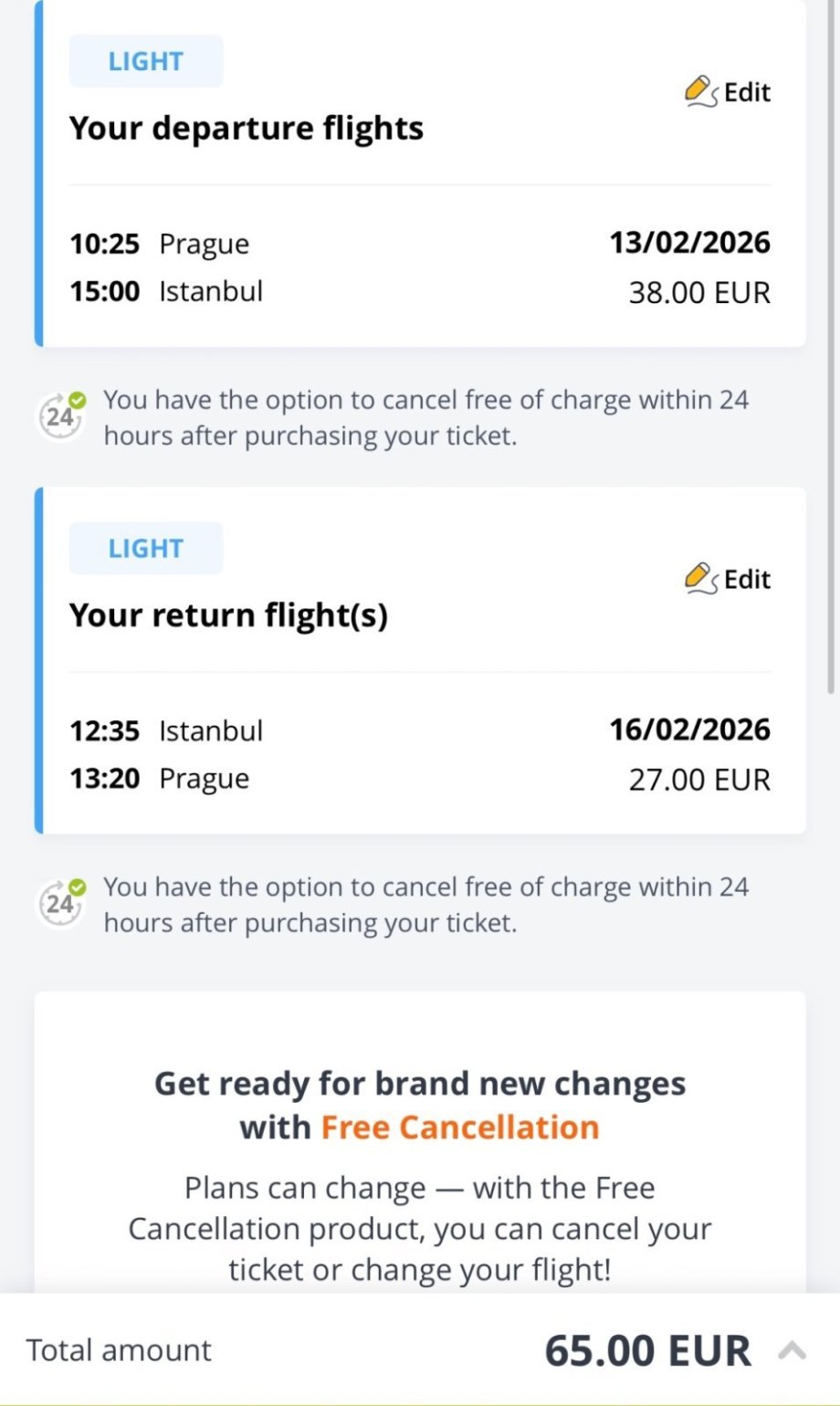This screenshot has width=840, height=1406.
Task: Click the pencil icon on departure flights card
Action: (700, 91)
